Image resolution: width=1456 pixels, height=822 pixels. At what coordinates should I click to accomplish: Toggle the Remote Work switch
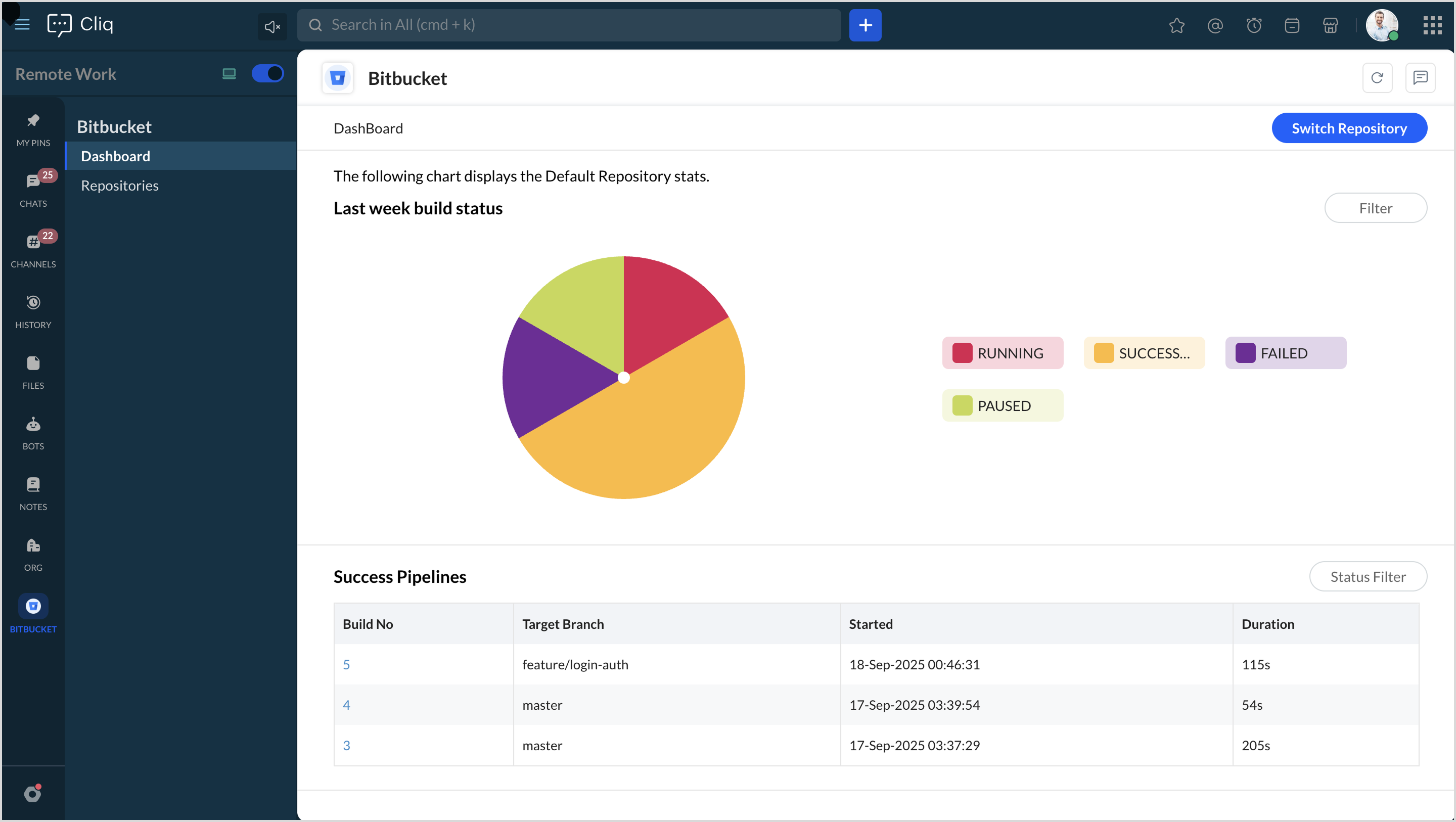pyautogui.click(x=267, y=73)
